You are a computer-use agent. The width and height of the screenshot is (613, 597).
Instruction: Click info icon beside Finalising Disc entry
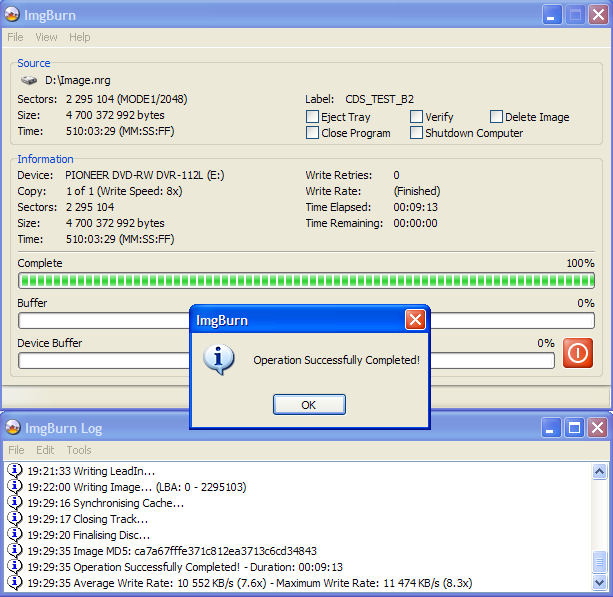pos(14,534)
